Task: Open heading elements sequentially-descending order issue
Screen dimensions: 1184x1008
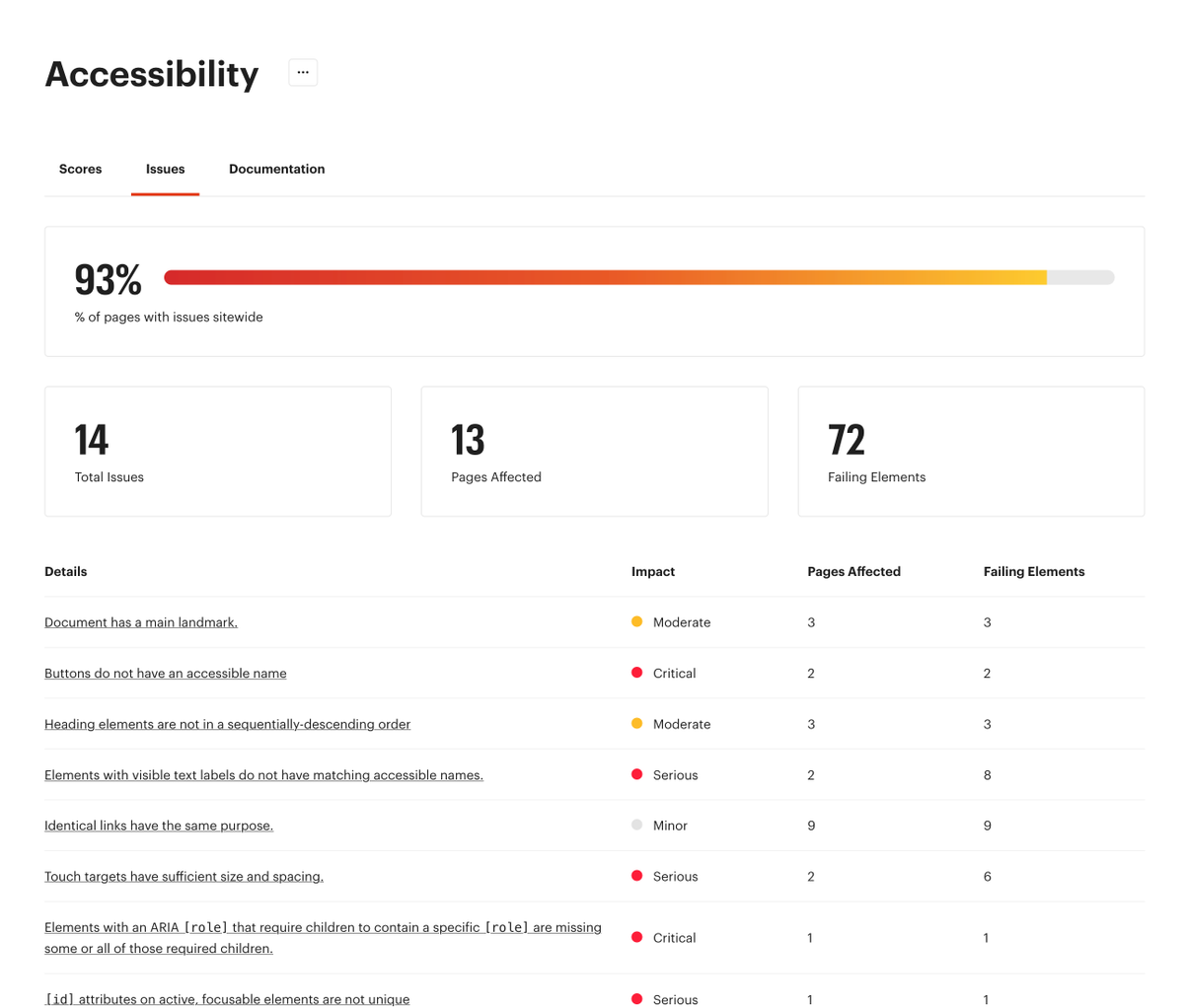Action: (227, 724)
